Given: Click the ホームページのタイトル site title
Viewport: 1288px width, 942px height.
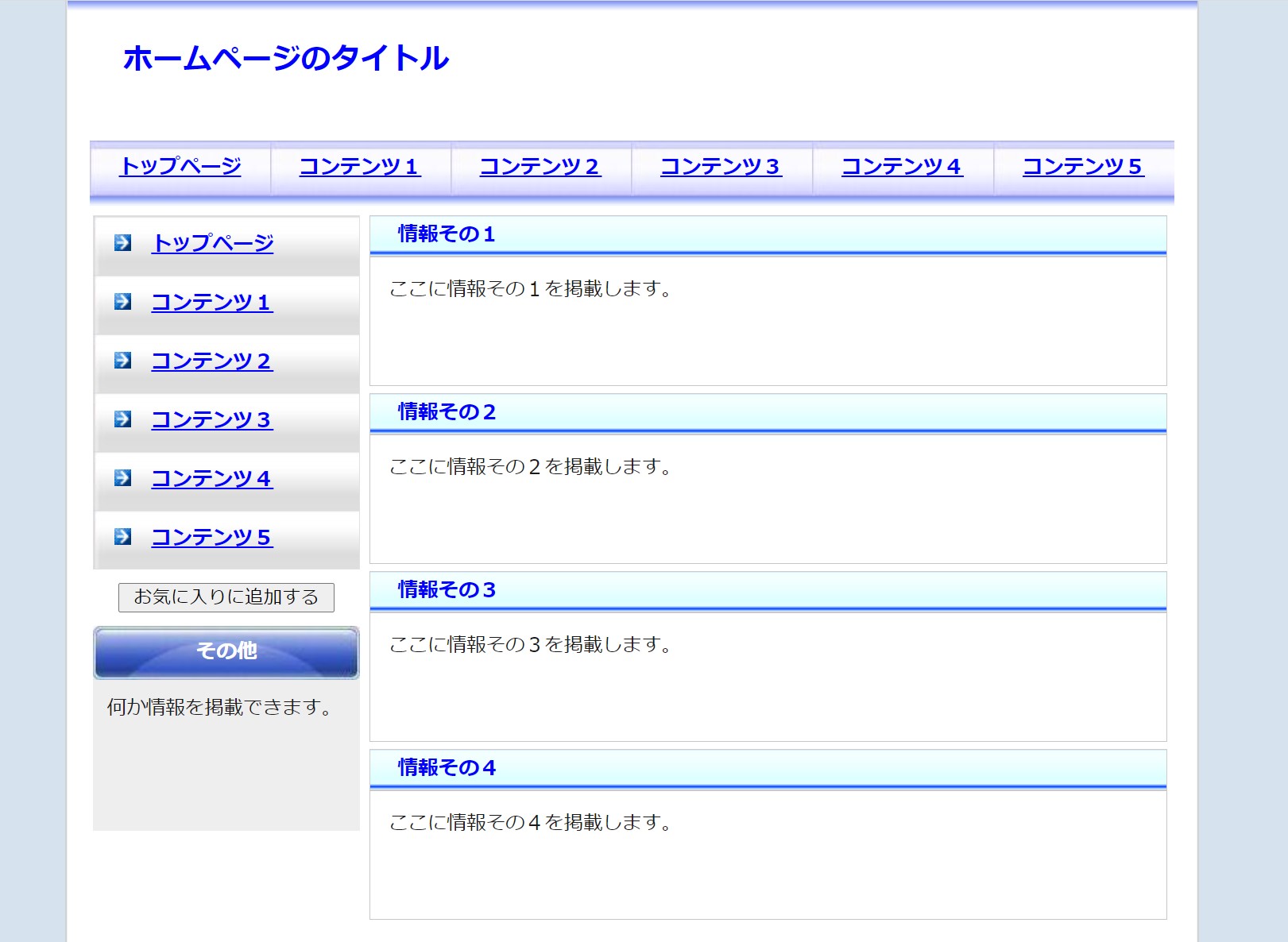Looking at the screenshot, I should [286, 59].
